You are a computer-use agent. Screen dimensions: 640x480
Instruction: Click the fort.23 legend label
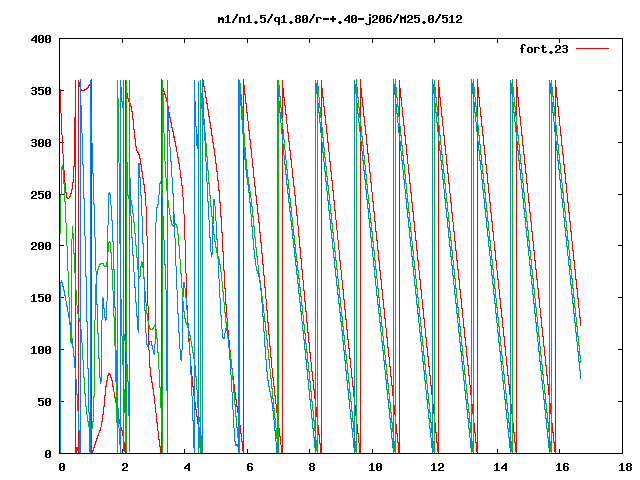[544, 49]
